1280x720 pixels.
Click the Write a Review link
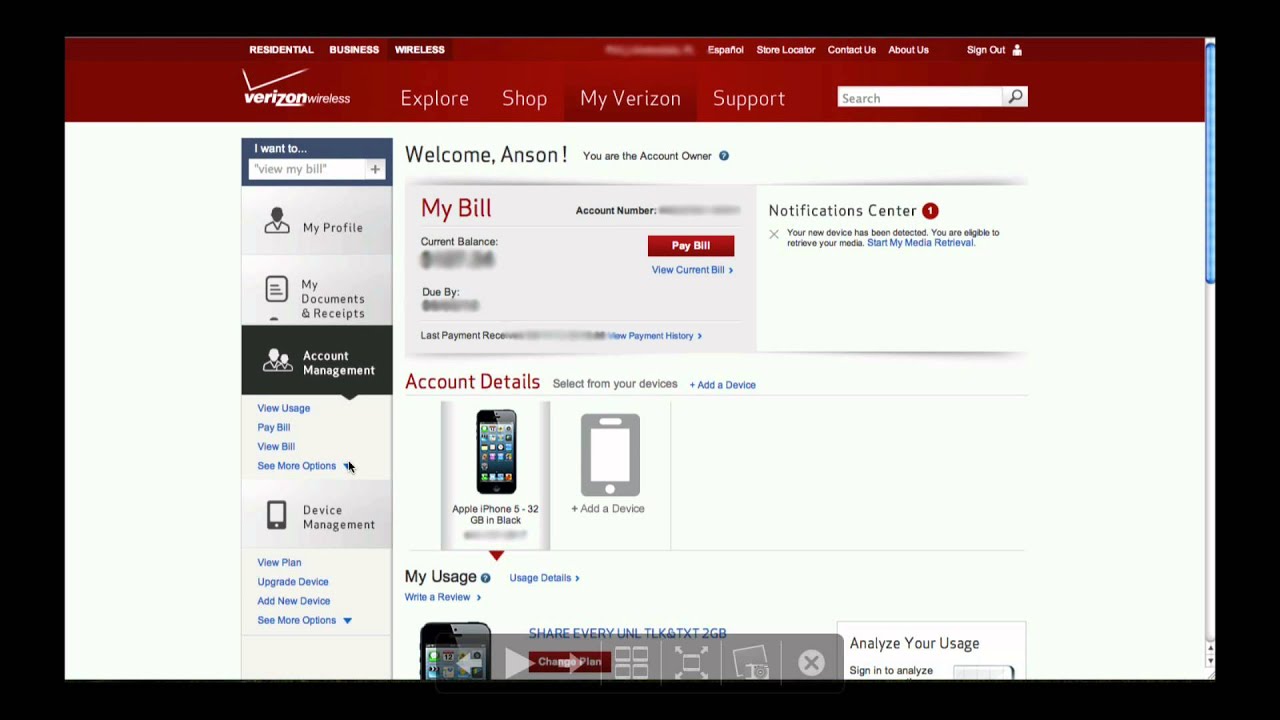(x=442, y=597)
